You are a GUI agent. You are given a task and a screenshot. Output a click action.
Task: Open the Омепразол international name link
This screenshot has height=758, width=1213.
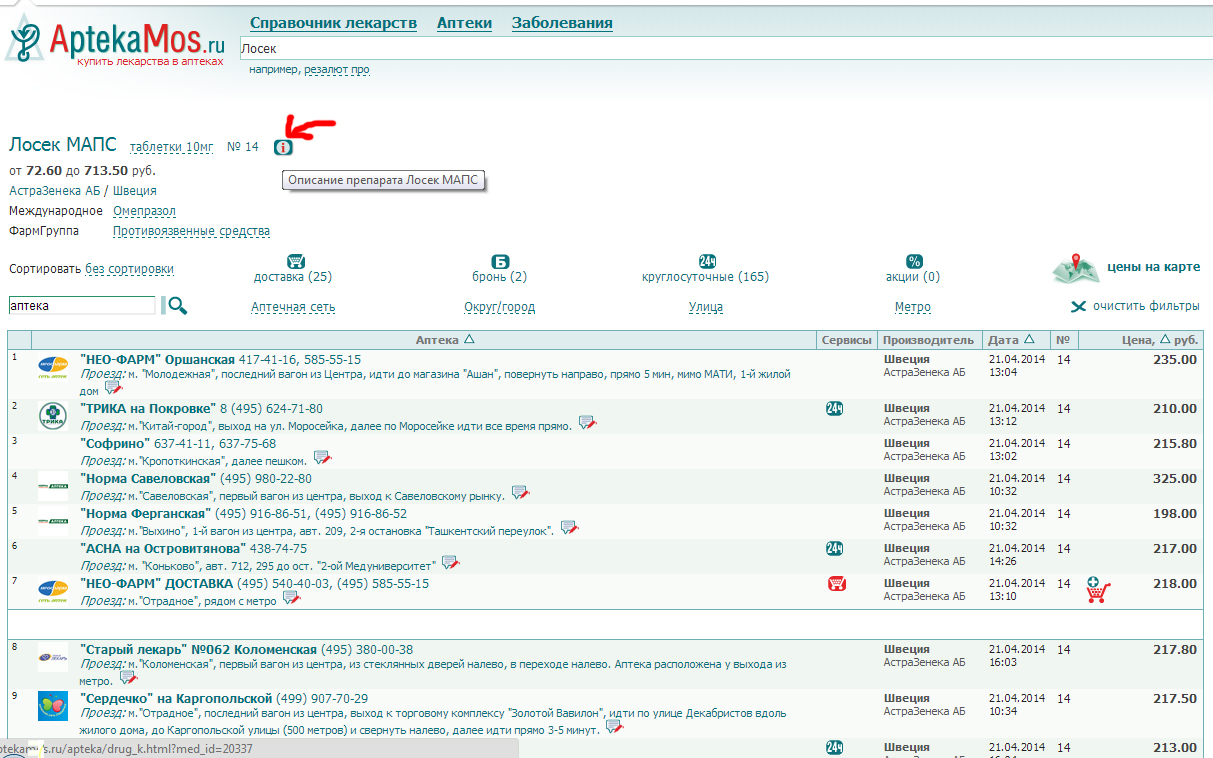144,211
